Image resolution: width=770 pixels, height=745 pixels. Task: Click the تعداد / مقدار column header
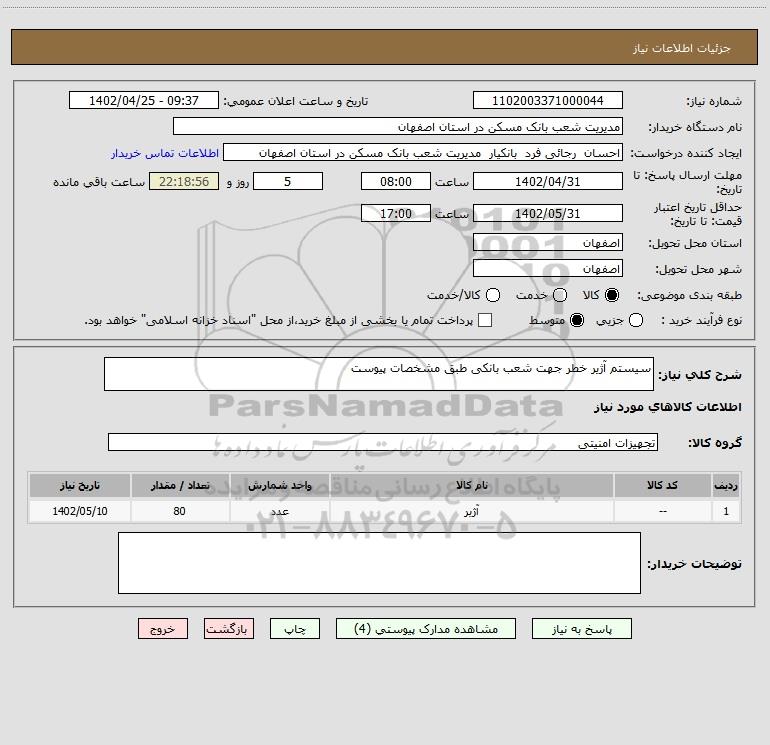(x=180, y=485)
